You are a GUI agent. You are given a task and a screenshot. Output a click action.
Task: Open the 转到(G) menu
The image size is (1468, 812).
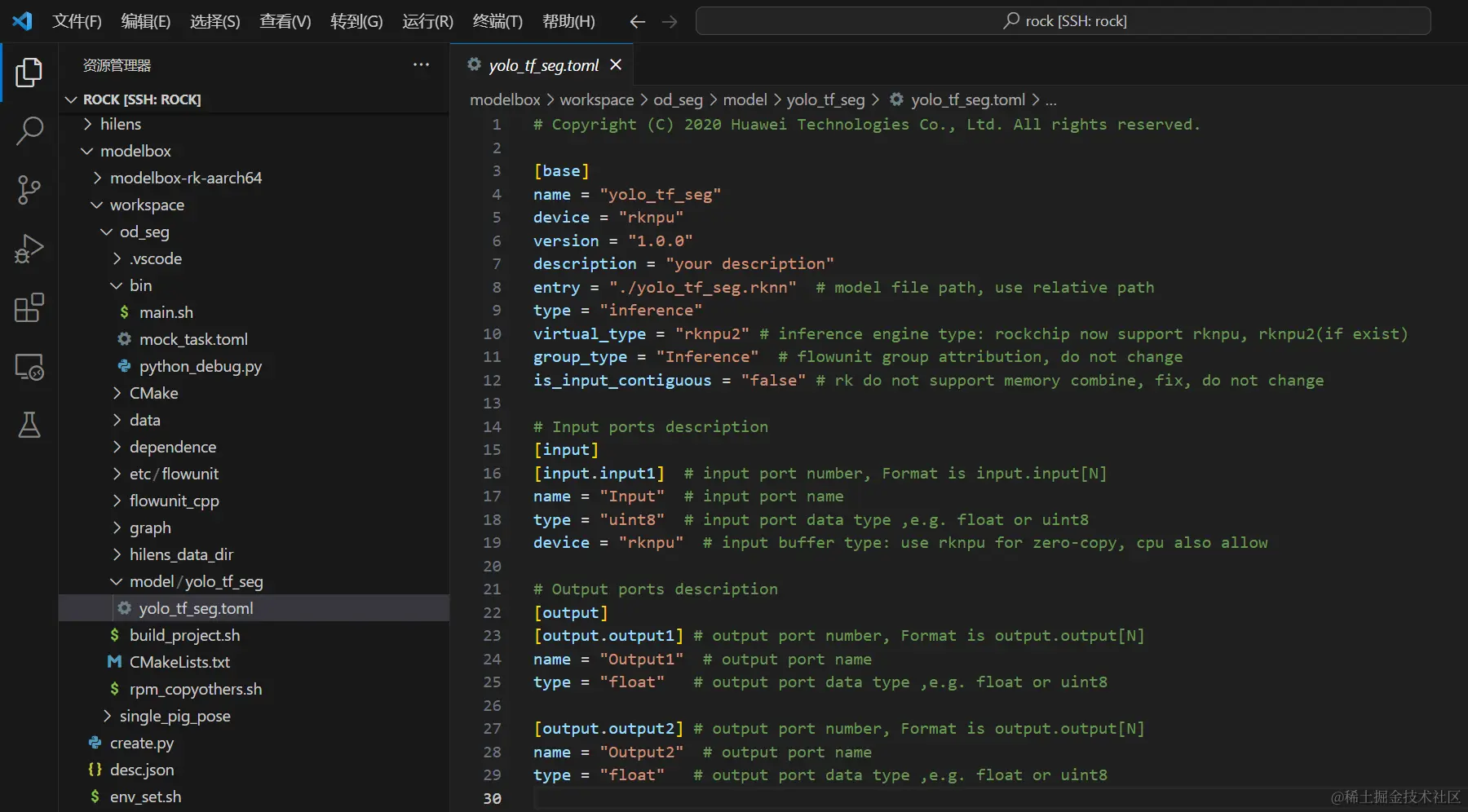click(x=356, y=21)
